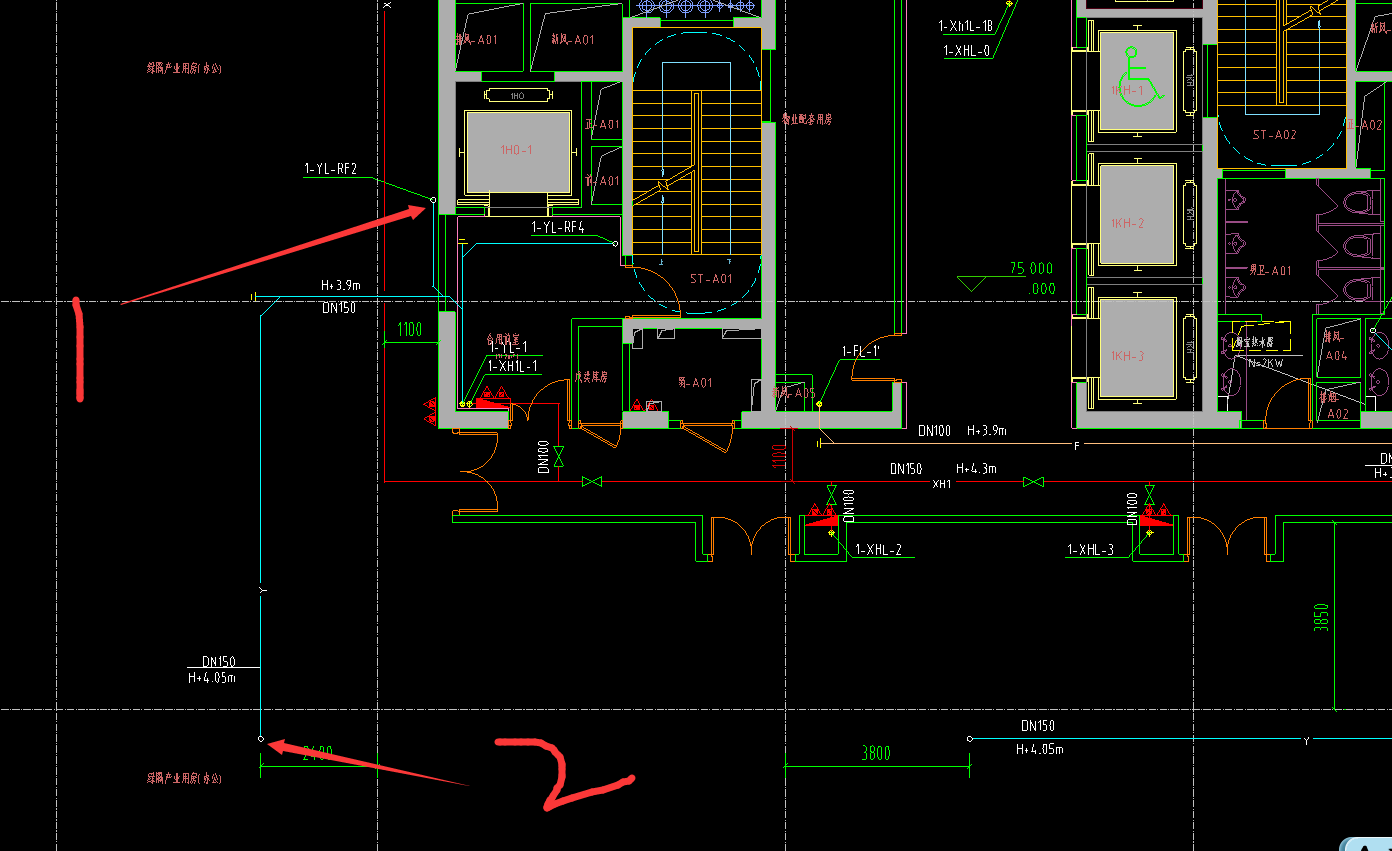Select the 男卫-A01 room label
The height and width of the screenshot is (851, 1392).
(x=1271, y=270)
